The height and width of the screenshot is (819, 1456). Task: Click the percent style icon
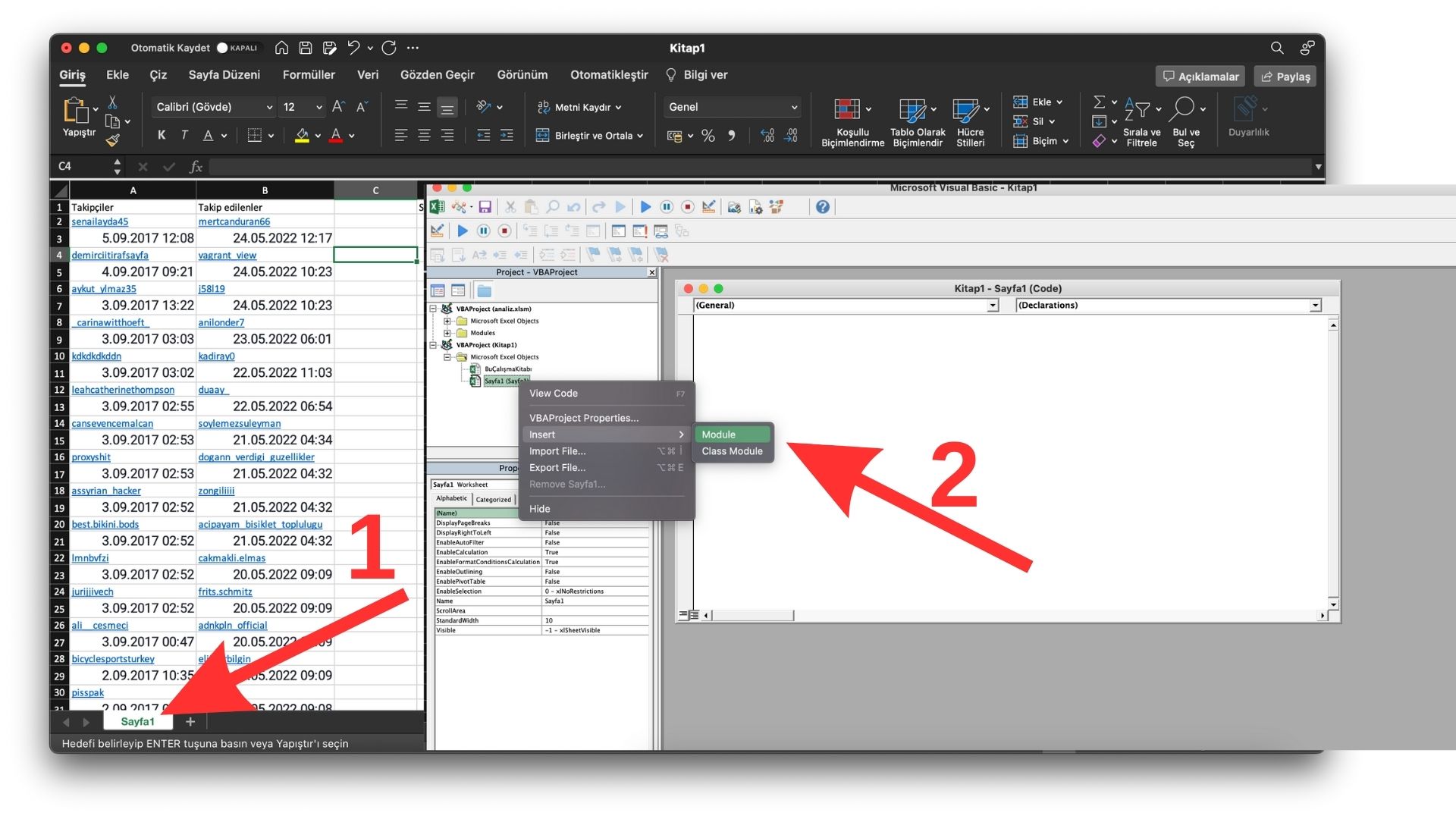708,136
